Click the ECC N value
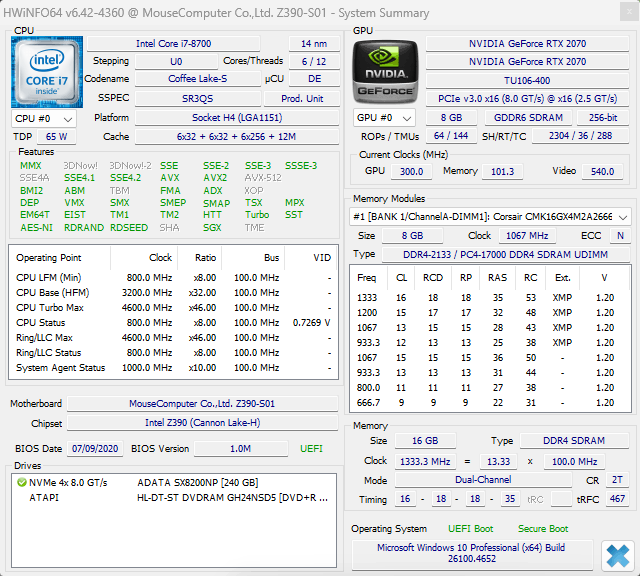 (620, 236)
